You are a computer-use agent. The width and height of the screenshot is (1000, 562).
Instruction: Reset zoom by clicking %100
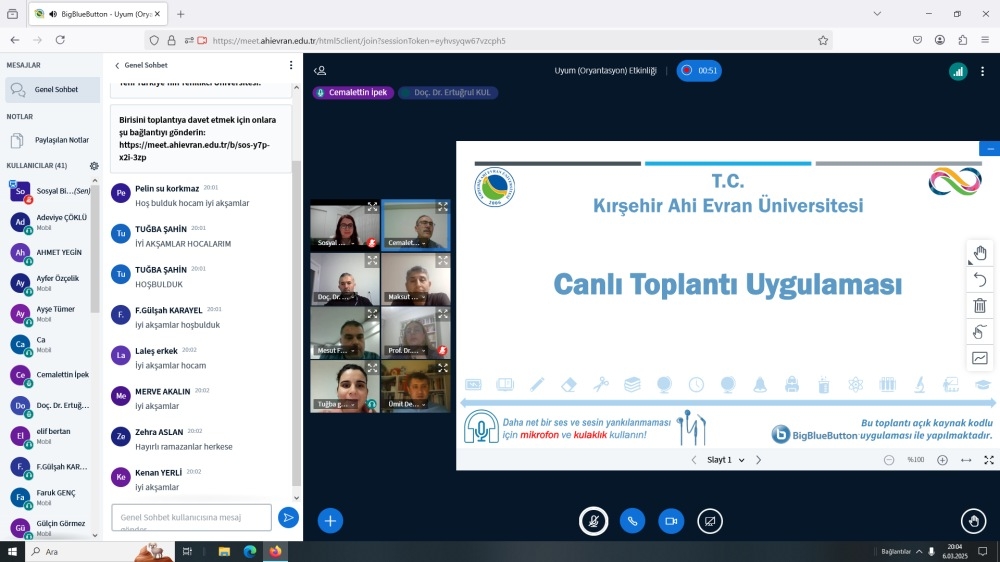click(x=916, y=460)
